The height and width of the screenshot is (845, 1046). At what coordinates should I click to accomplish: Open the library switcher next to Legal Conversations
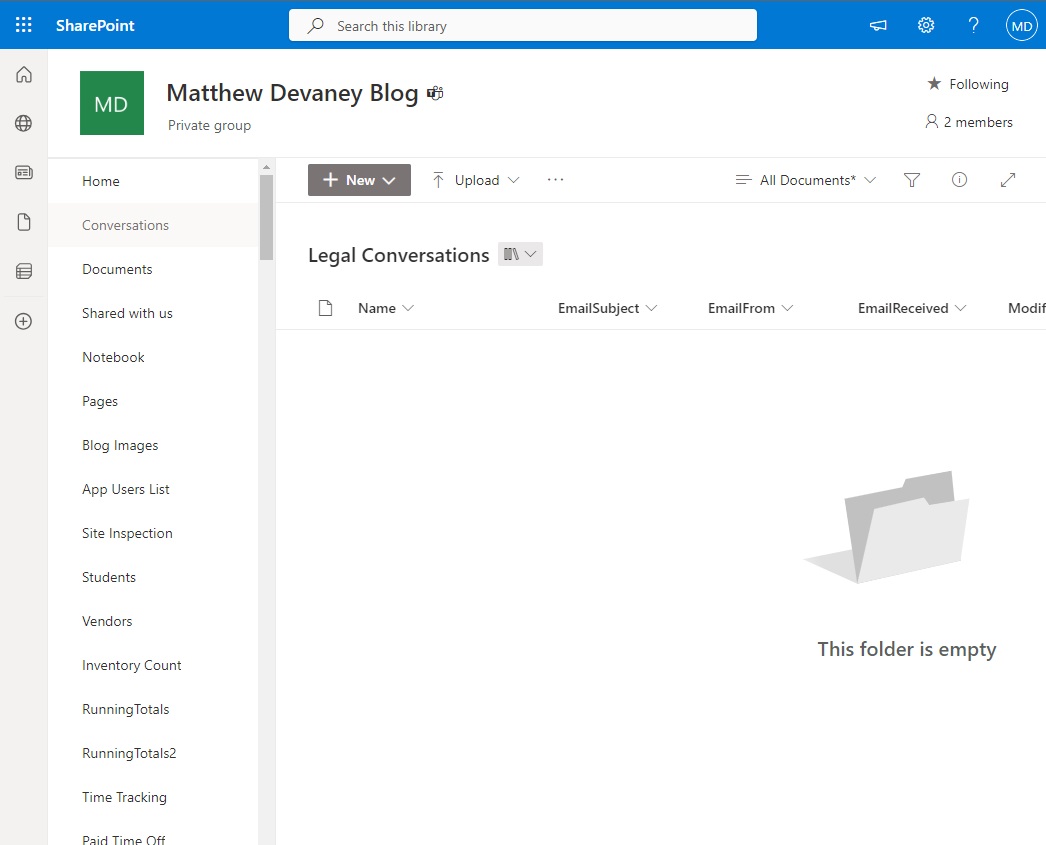pyautogui.click(x=520, y=254)
